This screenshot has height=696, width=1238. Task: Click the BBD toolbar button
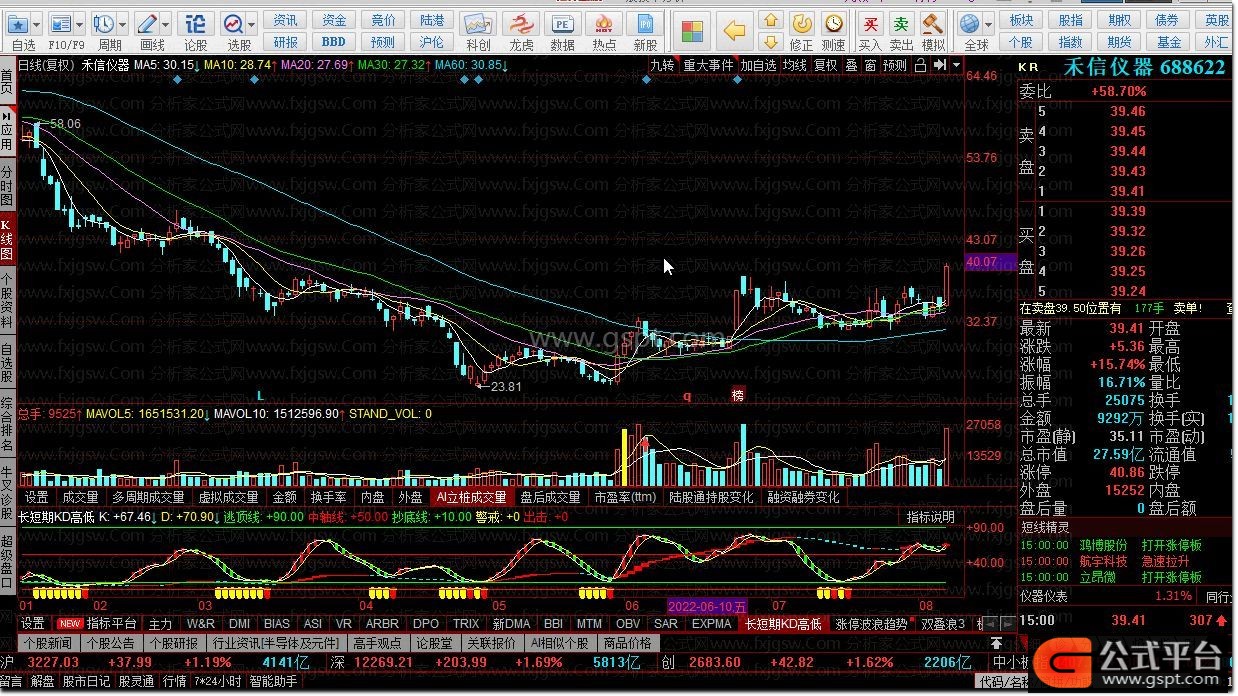point(333,42)
